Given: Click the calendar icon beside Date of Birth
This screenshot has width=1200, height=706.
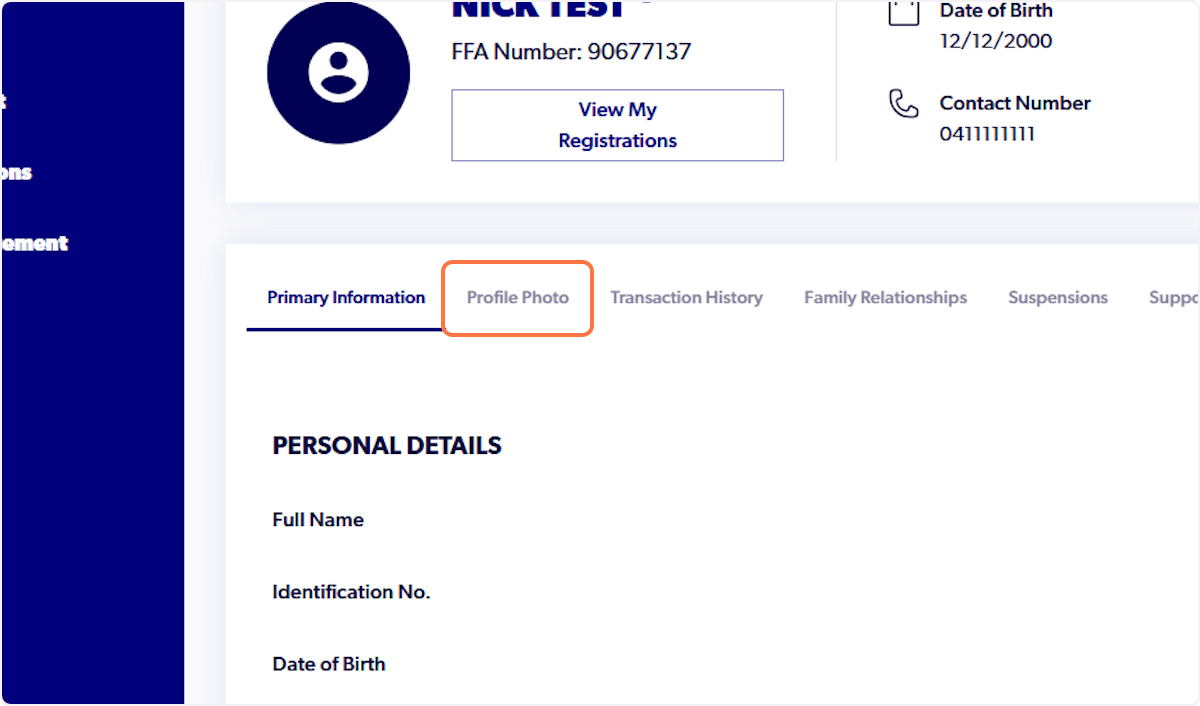Looking at the screenshot, I should click(904, 11).
